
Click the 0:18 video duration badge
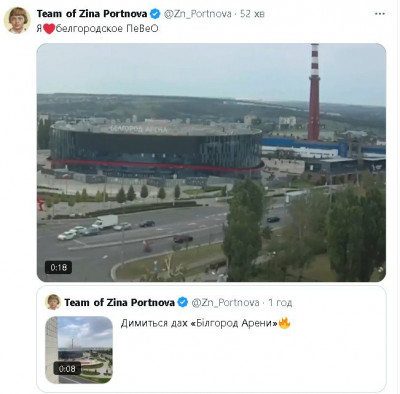[x=58, y=267]
